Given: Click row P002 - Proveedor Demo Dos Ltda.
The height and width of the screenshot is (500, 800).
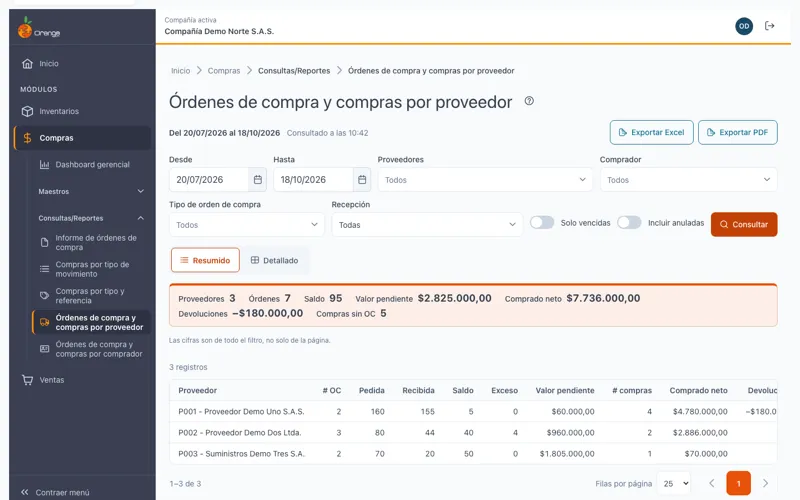Looking at the screenshot, I should coord(473,433).
